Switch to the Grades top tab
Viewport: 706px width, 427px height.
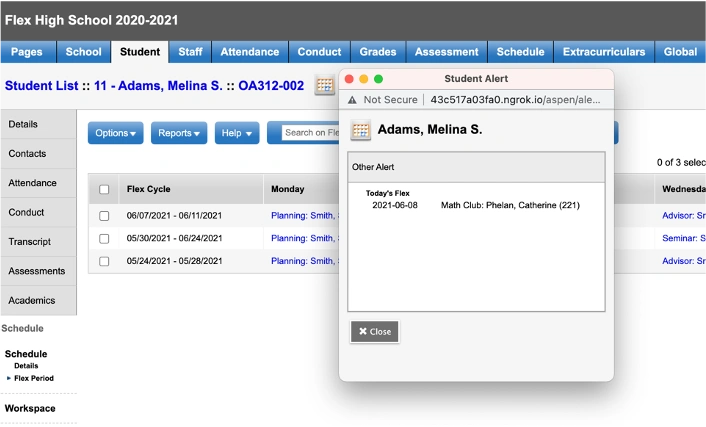pos(378,52)
